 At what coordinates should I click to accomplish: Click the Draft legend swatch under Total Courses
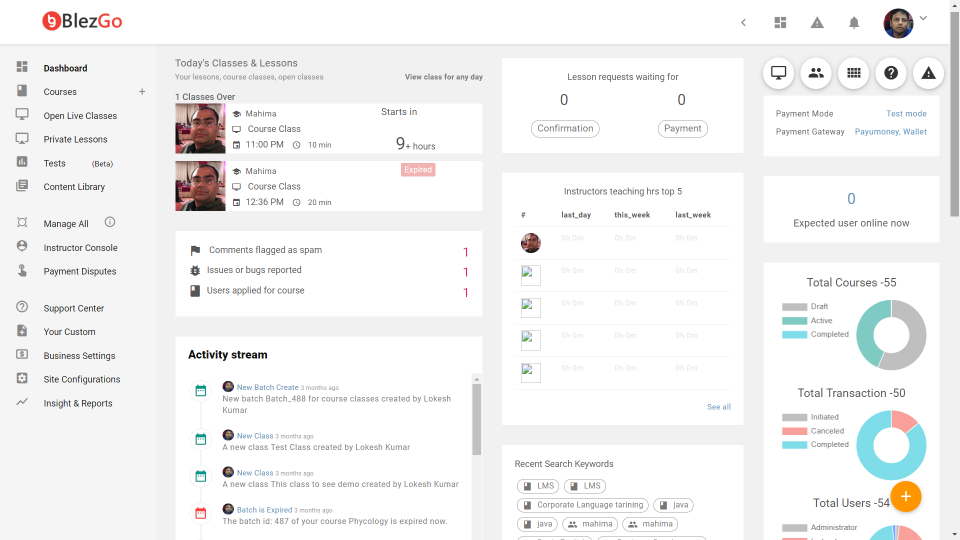pos(794,307)
